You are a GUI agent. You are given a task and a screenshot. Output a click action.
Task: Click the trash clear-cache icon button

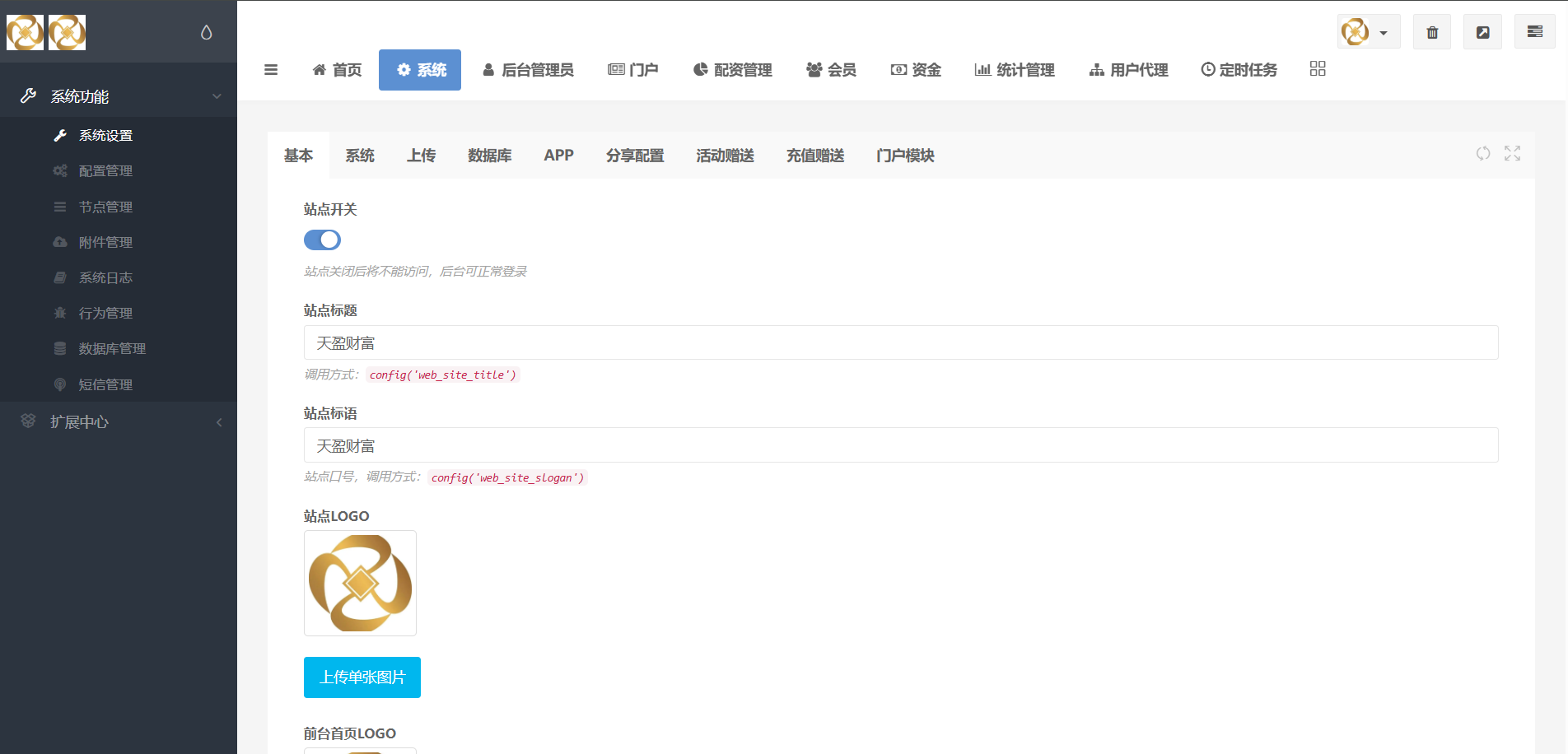1432,32
